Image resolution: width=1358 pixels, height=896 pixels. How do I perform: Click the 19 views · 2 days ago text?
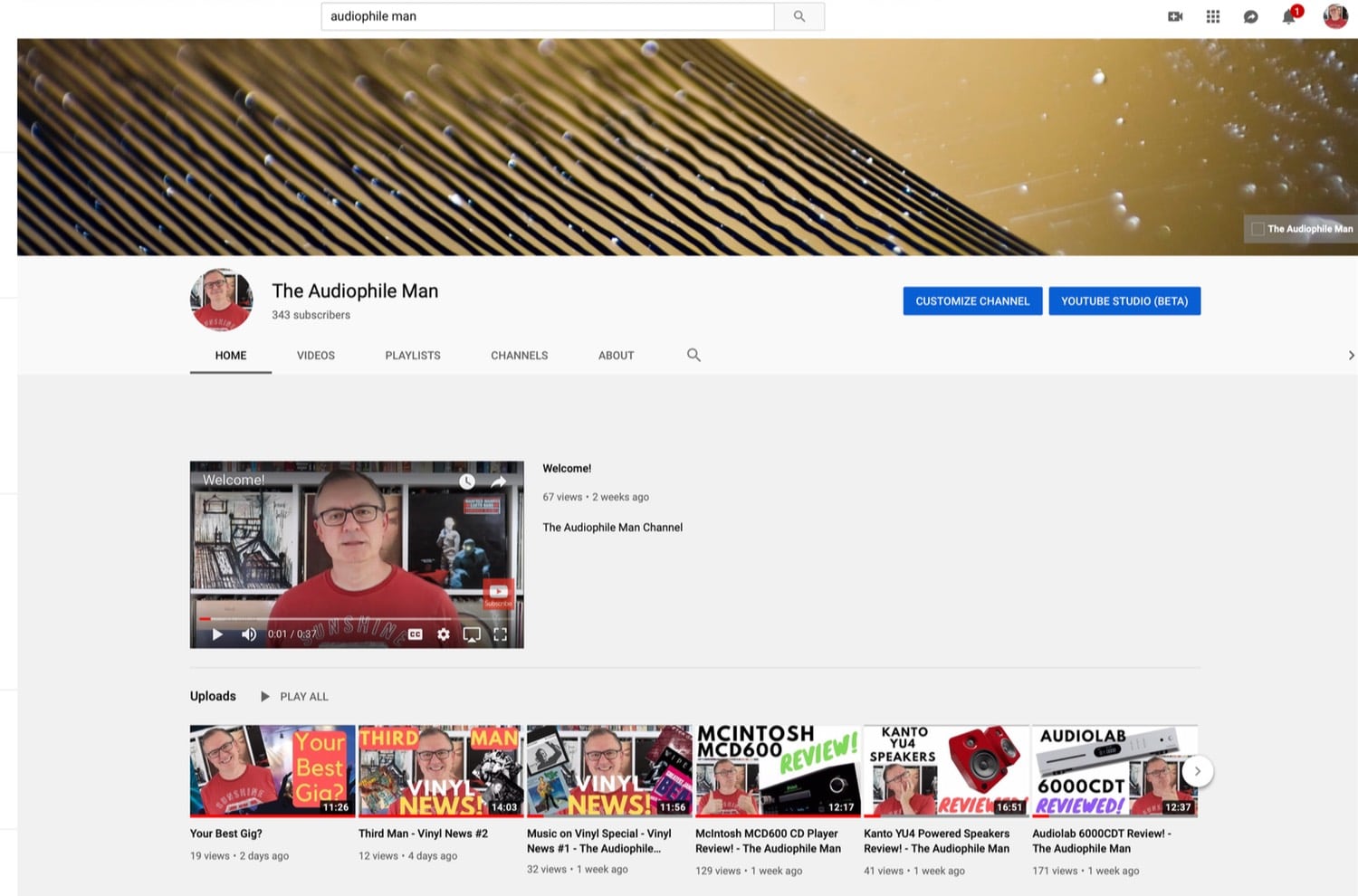pos(239,856)
